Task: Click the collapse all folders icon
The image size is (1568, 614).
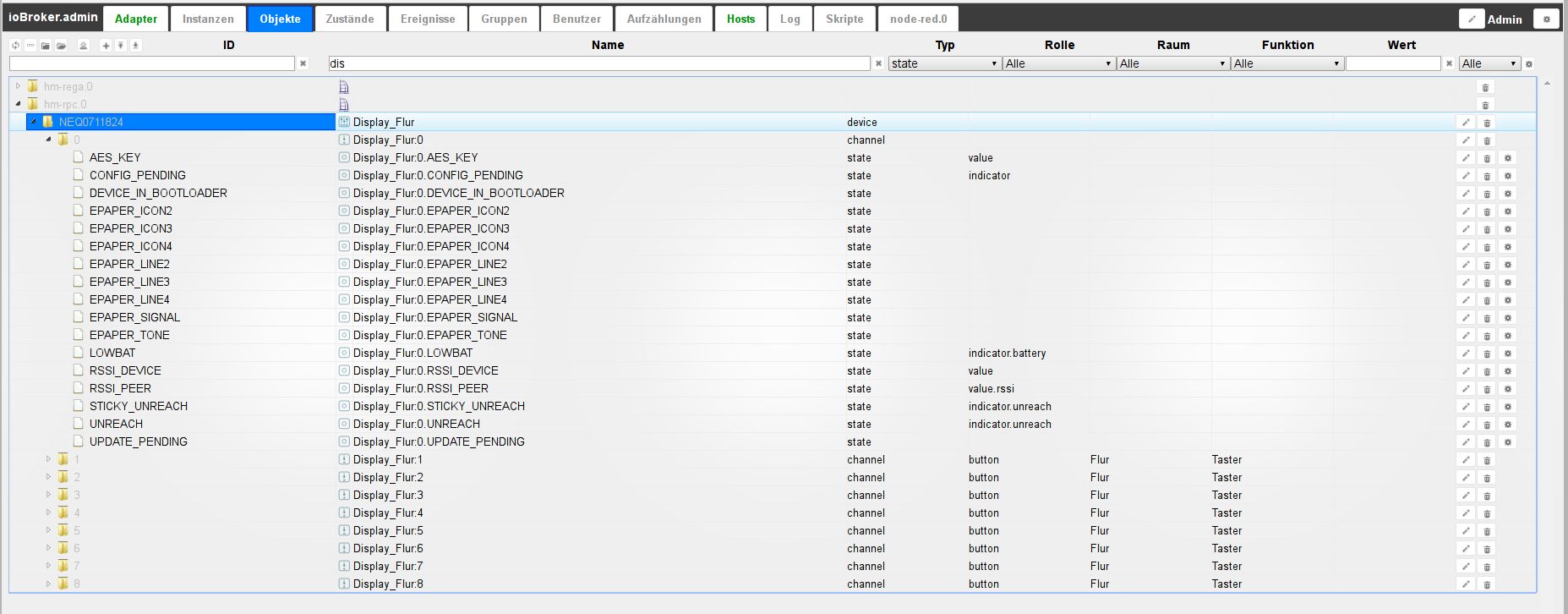Action: [46, 46]
